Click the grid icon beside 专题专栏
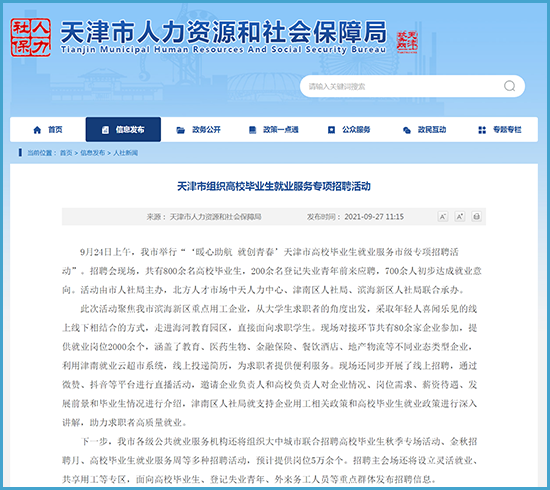The image size is (550, 490). click(x=482, y=130)
